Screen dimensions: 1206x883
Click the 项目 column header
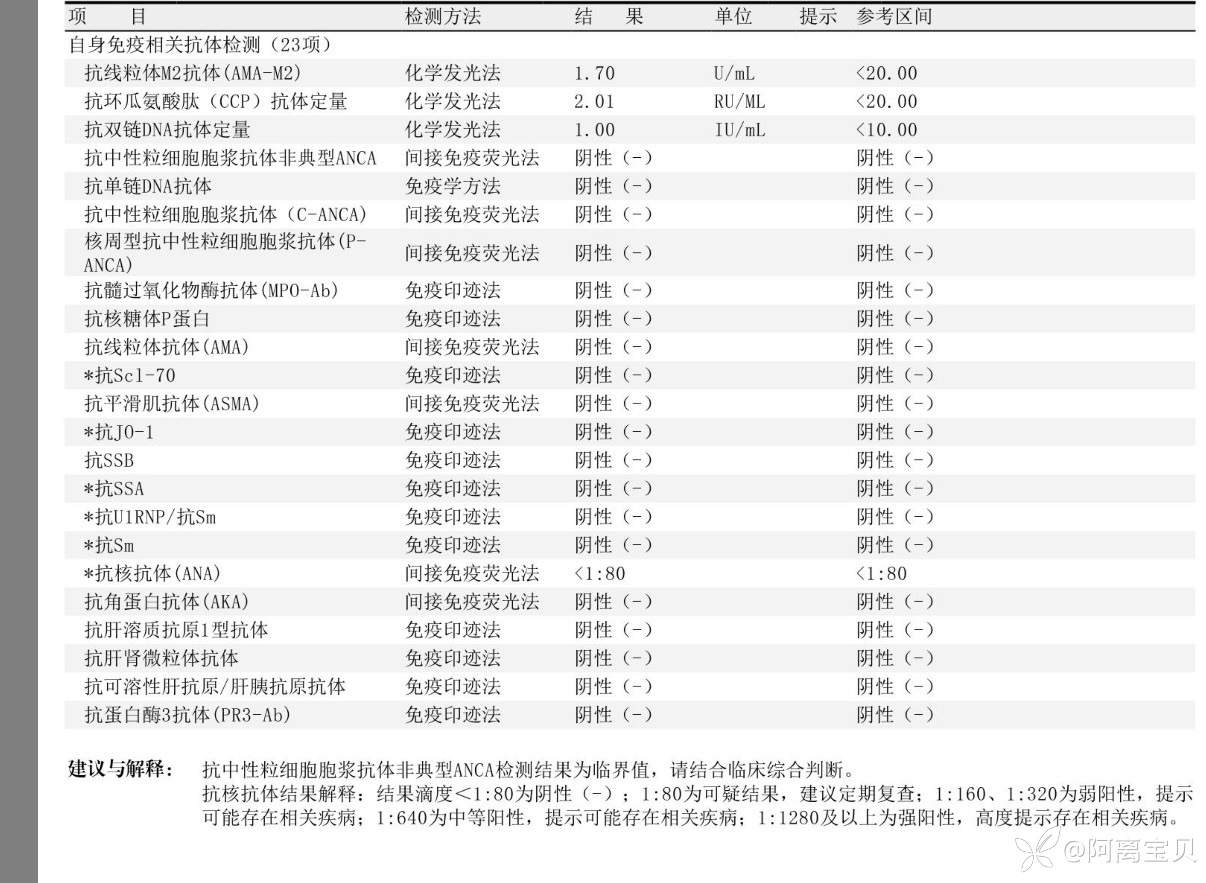108,17
